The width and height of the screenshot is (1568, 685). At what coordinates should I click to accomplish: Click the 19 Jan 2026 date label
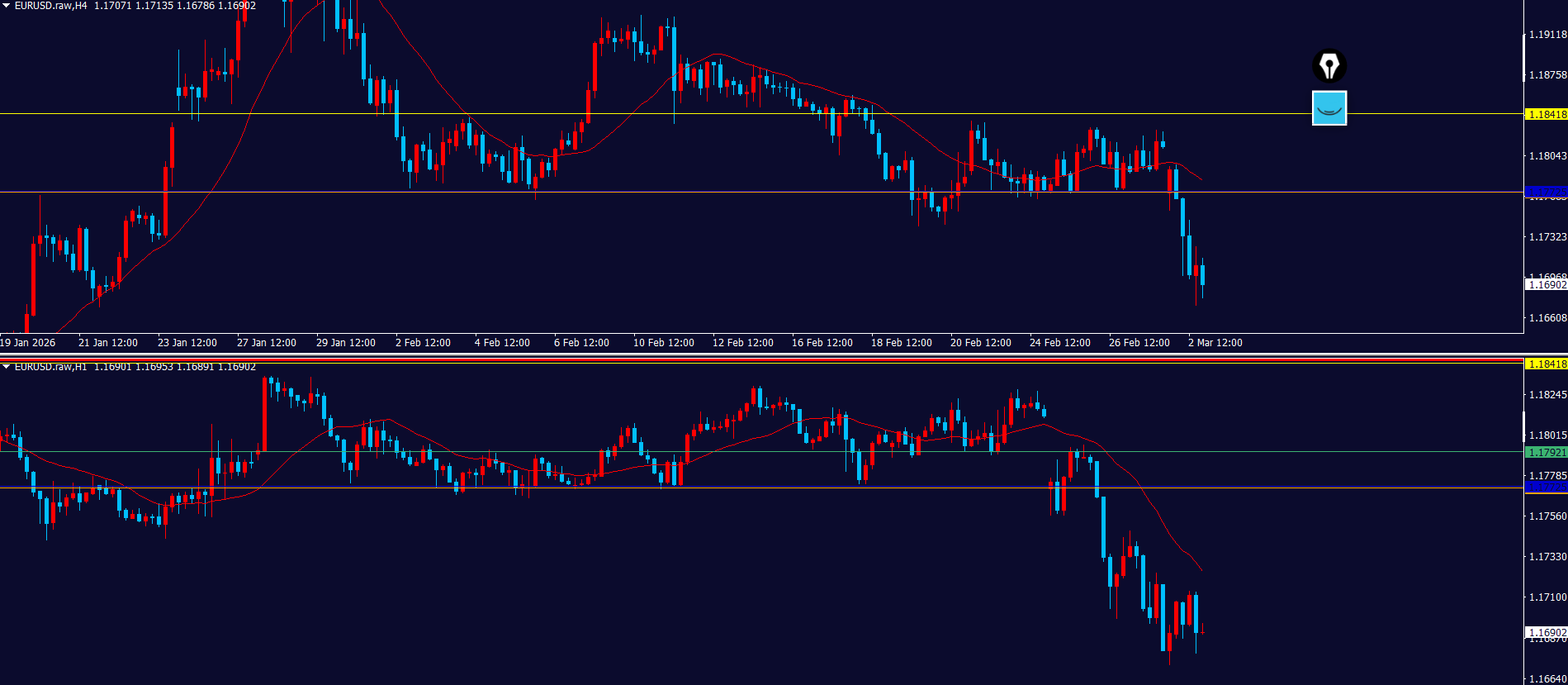[28, 343]
